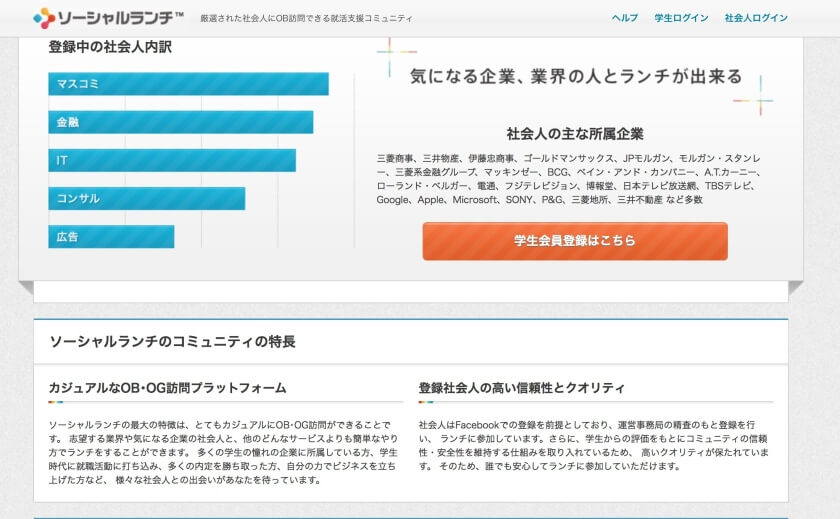
Task: Click the tagline 厳選された社会人にOB訪問できる就活支援コミュニティ
Action: [306, 18]
